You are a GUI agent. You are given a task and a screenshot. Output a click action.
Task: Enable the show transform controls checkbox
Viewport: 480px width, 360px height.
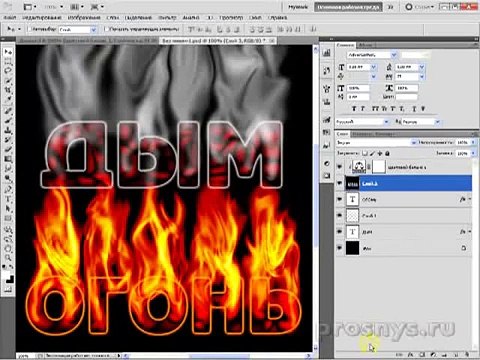tap(106, 29)
